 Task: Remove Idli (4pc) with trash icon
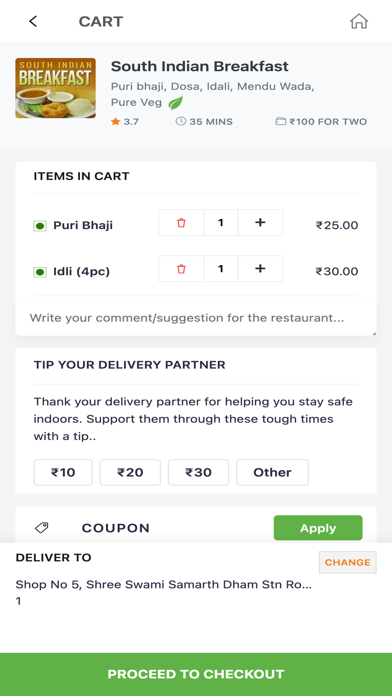click(x=181, y=269)
